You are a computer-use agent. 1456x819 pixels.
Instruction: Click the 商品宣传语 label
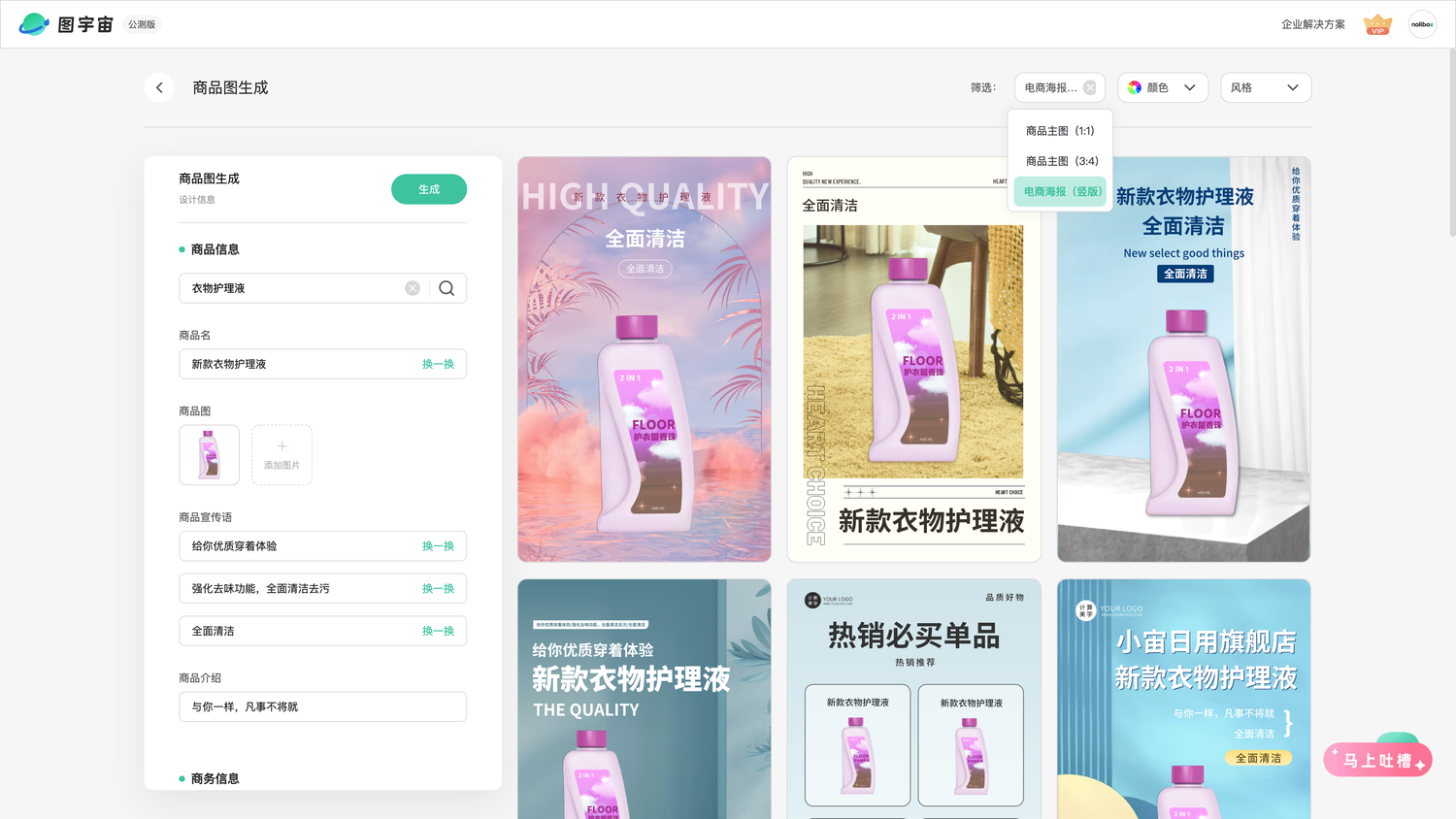(206, 517)
